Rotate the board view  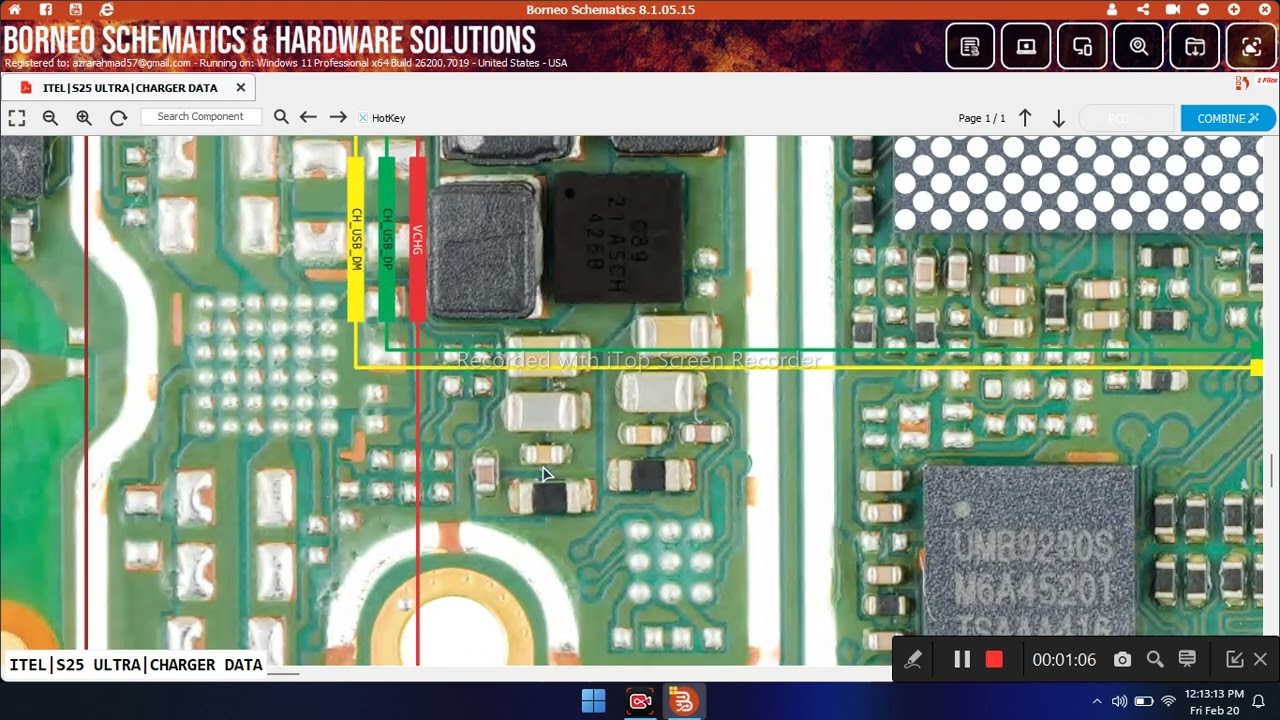[x=118, y=118]
